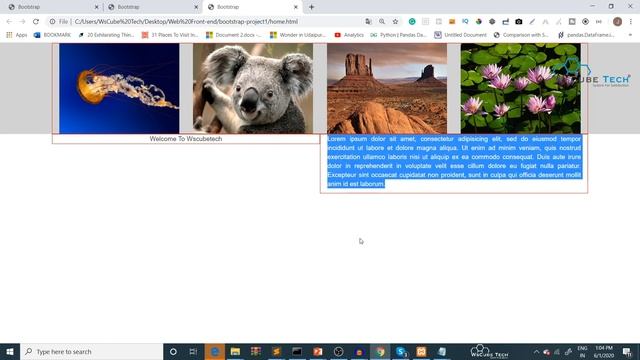Open the 'Wonder in Udaipur...' bookmark

point(298,35)
